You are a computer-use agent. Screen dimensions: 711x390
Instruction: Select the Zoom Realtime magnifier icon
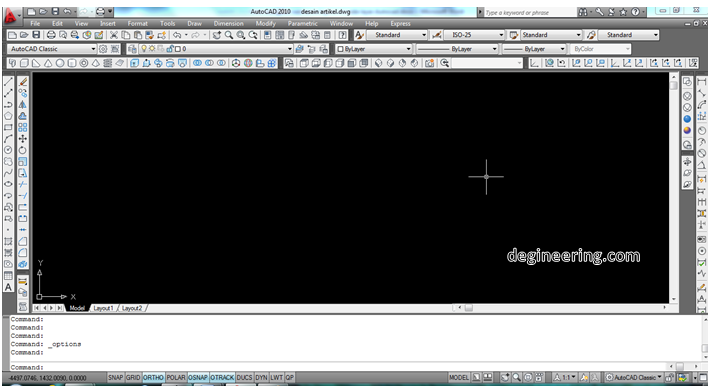[229, 35]
